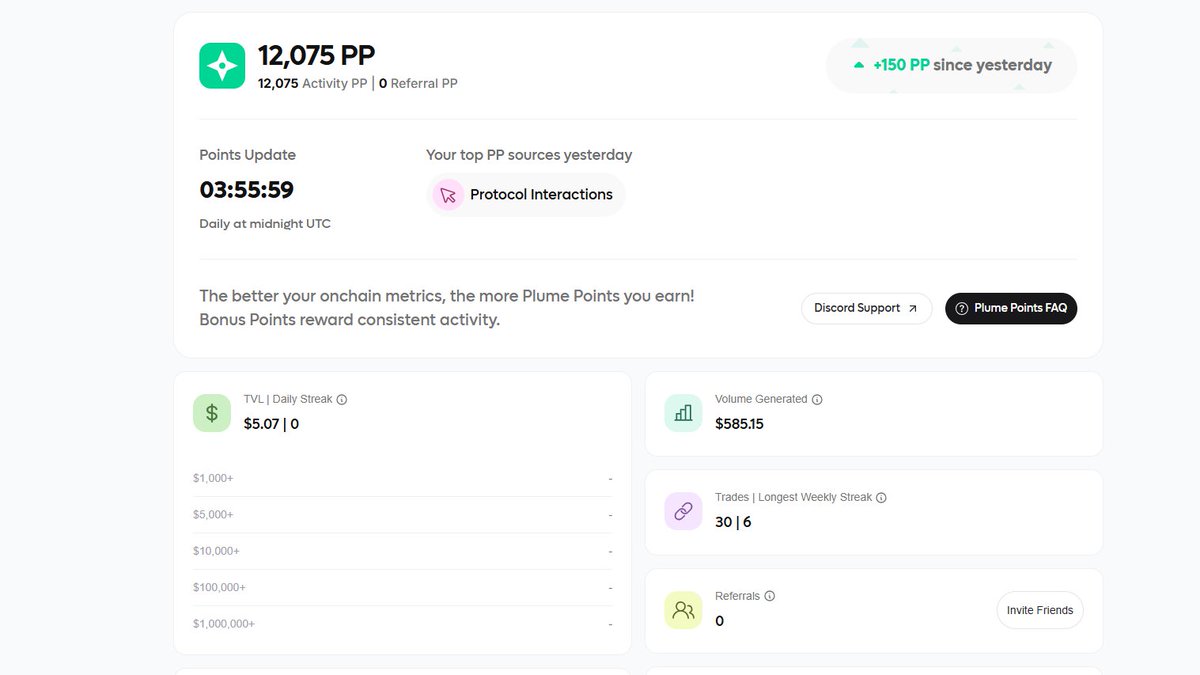Open the info icon next to Referrals
Viewport: 1200px width, 675px height.
[769, 596]
